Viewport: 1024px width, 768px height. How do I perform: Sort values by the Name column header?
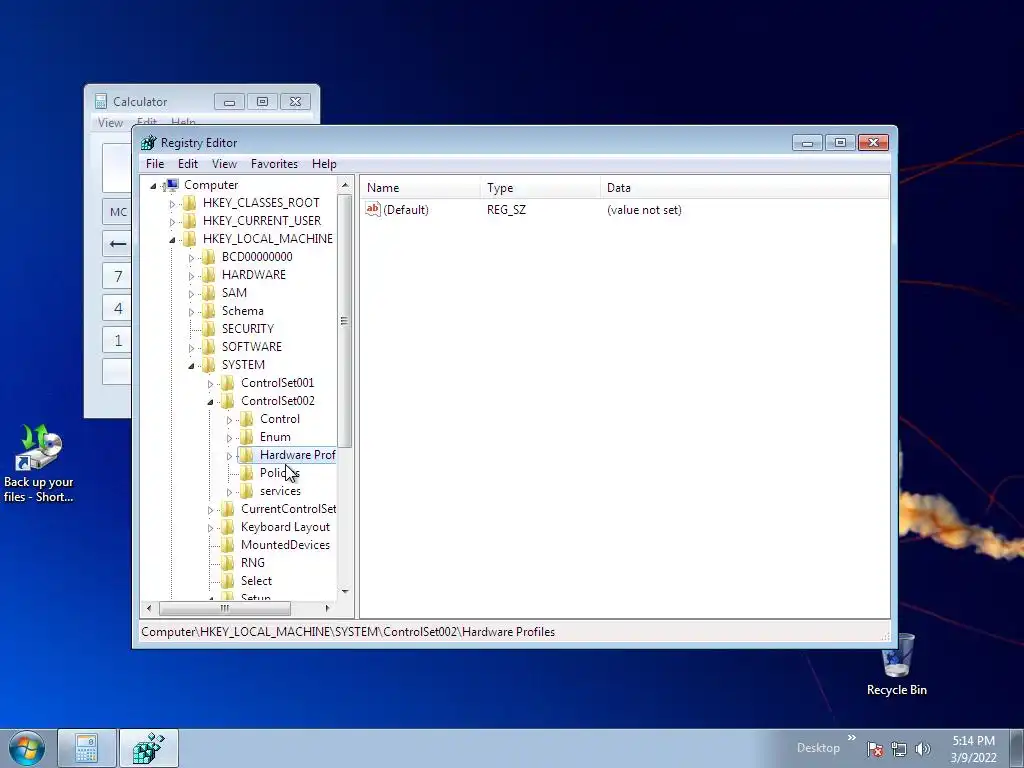(x=420, y=187)
